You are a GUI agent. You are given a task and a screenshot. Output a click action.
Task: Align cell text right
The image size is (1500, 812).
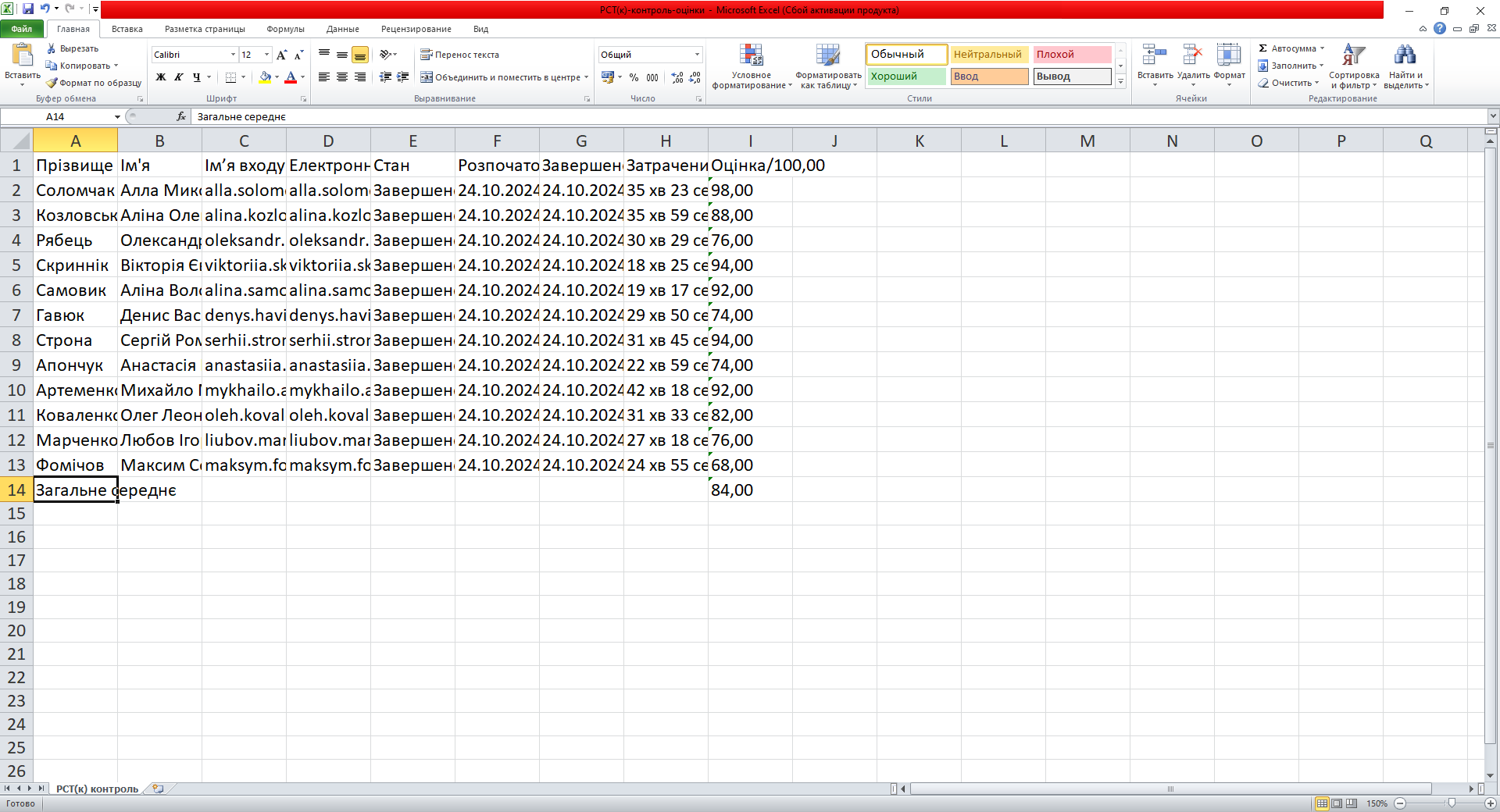tap(360, 77)
